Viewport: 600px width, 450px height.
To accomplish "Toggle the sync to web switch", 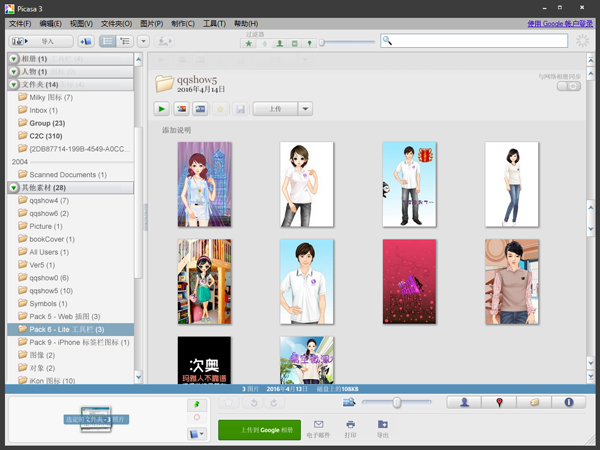I will pyautogui.click(x=569, y=86).
